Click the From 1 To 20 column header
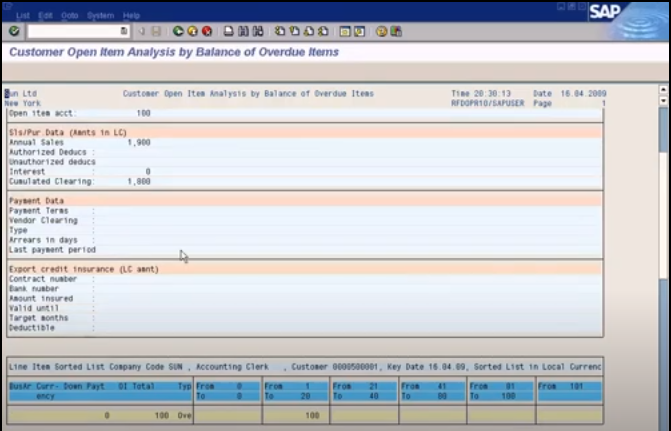The image size is (671, 431). [296, 391]
